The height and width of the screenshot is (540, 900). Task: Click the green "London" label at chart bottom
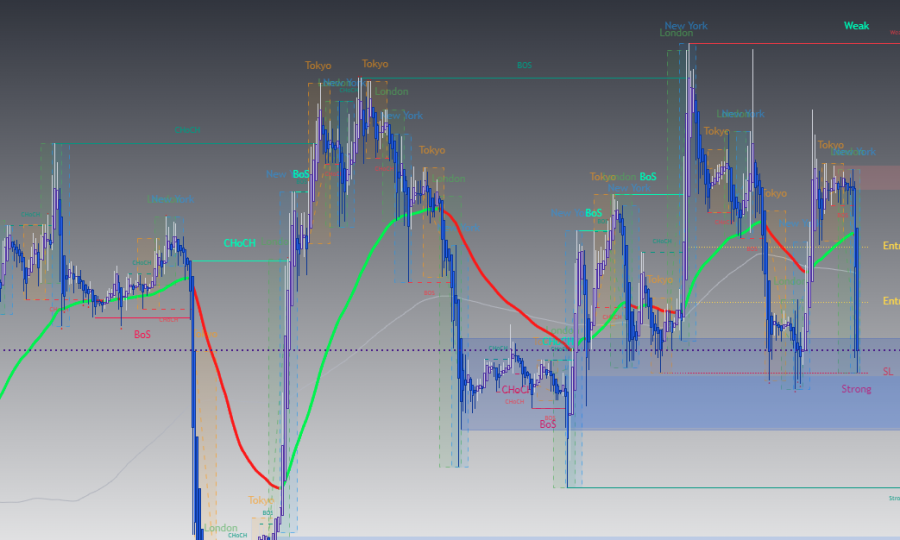click(x=221, y=528)
